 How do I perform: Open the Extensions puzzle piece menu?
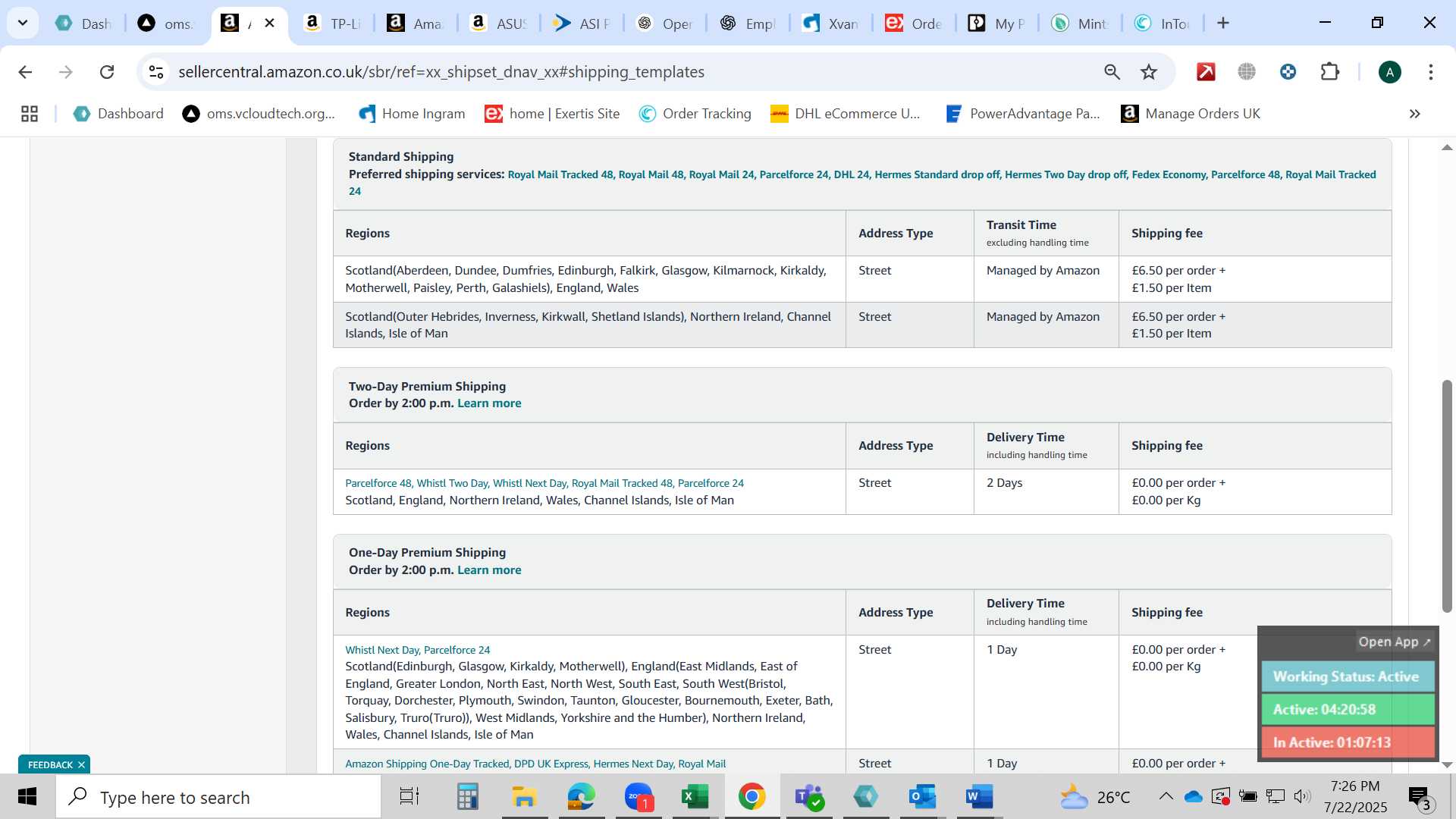click(x=1329, y=72)
